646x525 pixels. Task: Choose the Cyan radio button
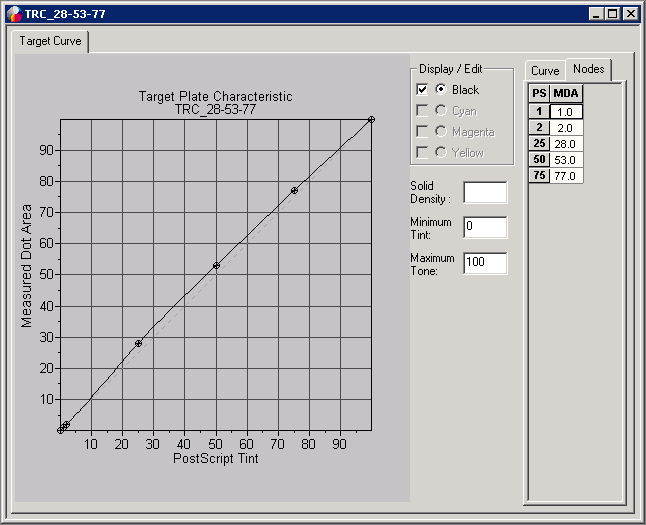tap(441, 110)
